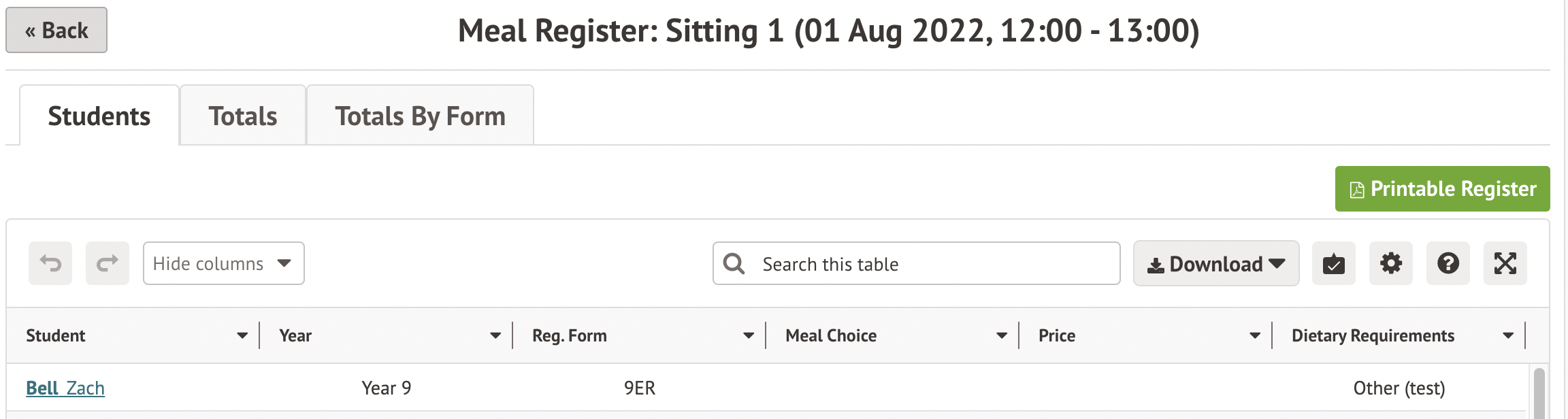Go back with the Back button

tap(56, 31)
